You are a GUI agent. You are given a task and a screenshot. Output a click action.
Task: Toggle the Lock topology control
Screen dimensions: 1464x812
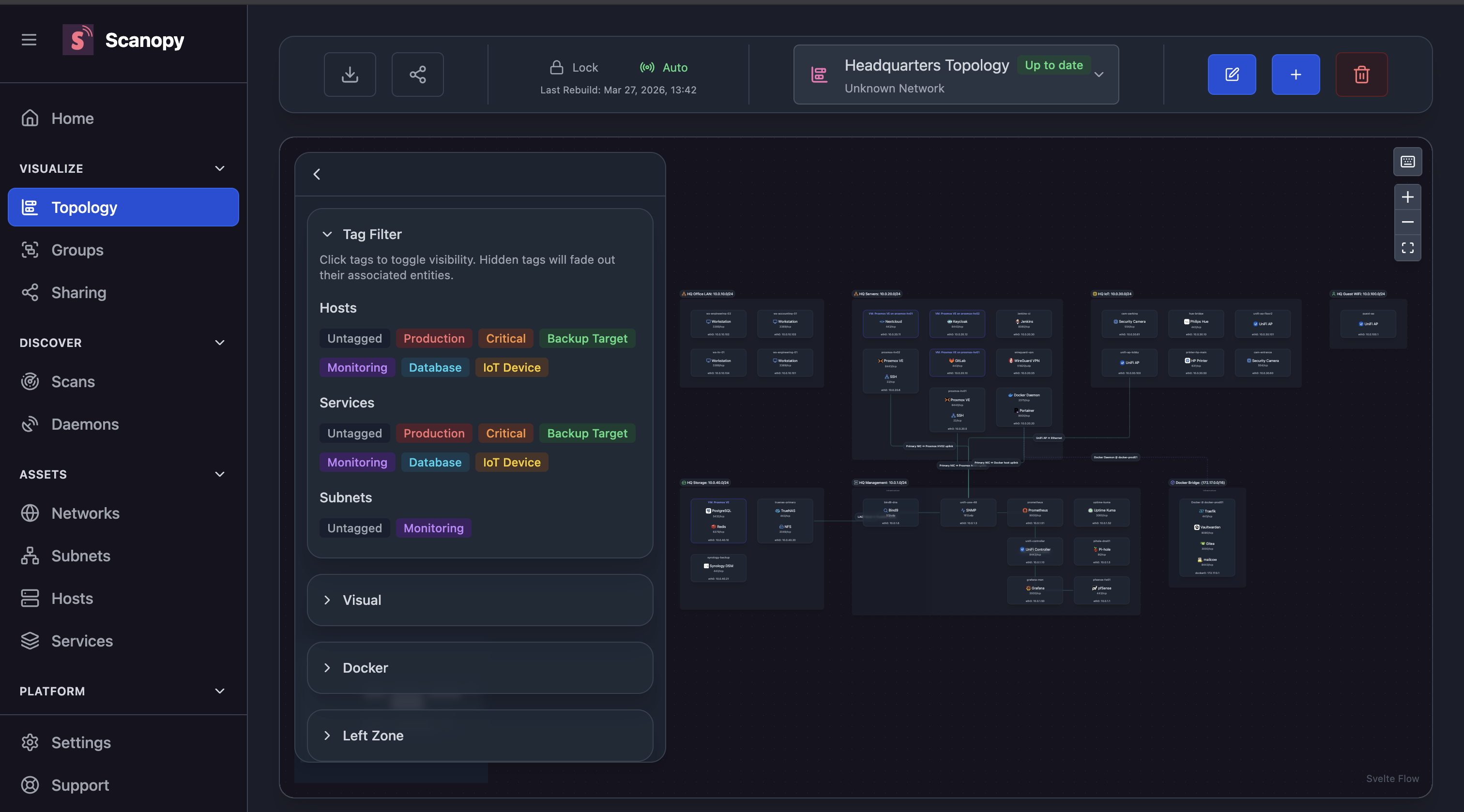click(574, 68)
